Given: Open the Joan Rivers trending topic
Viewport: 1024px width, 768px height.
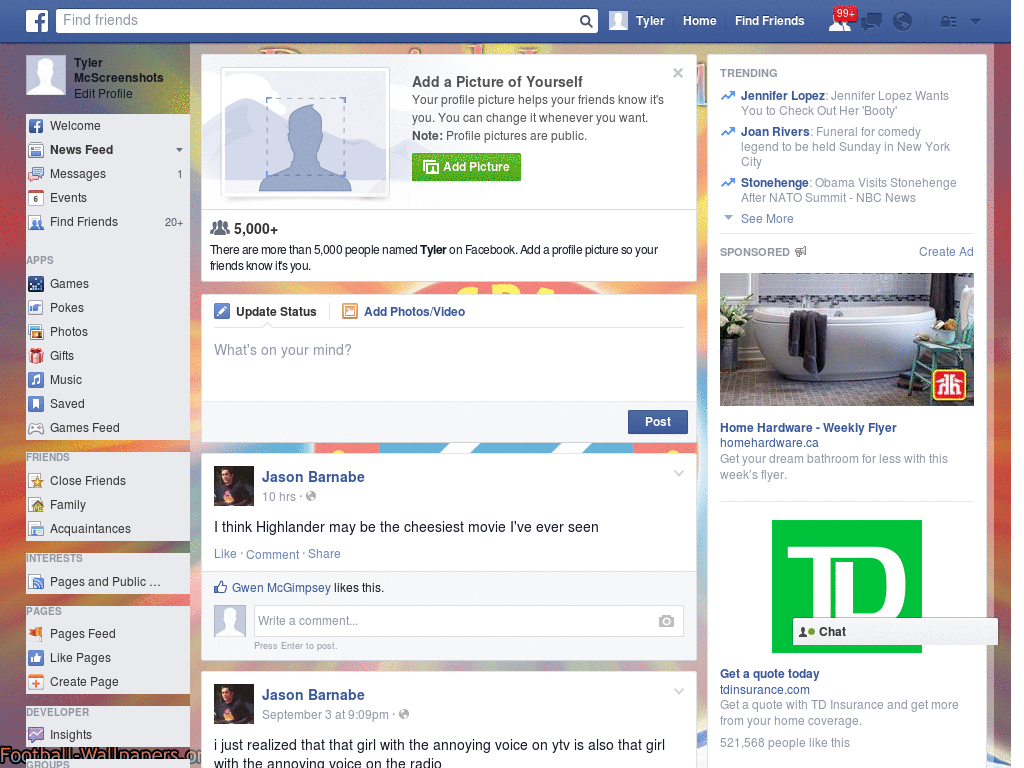Looking at the screenshot, I should [775, 132].
